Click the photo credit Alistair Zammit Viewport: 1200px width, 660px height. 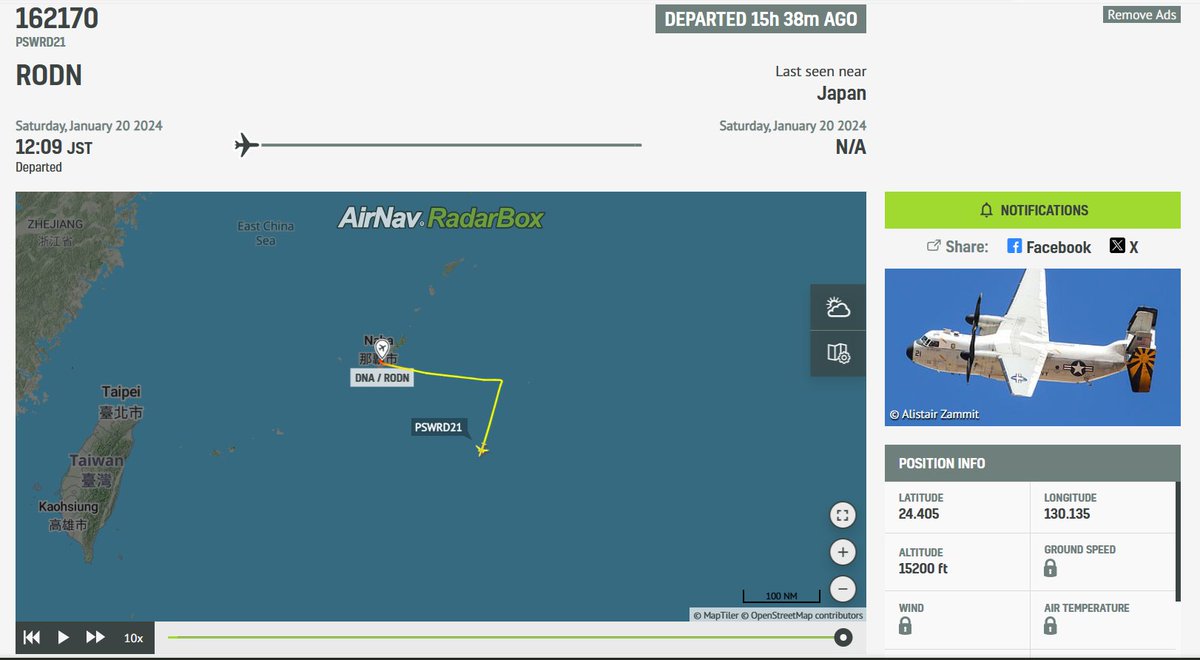click(934, 414)
